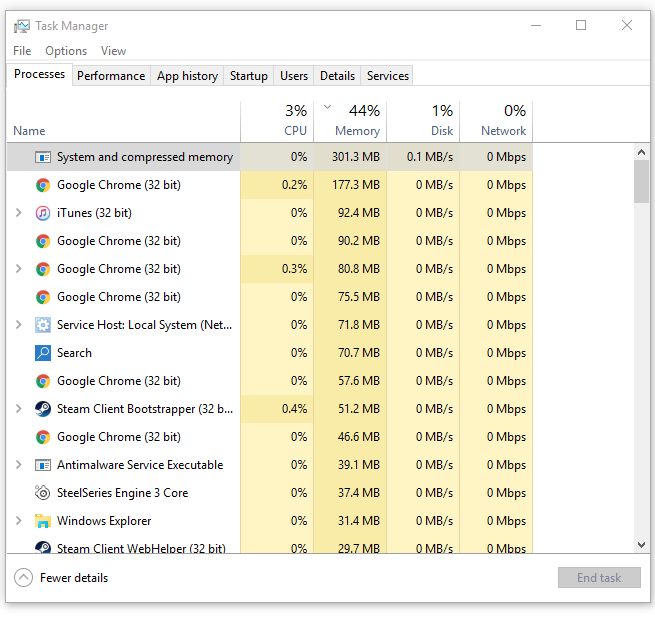Click the 0.3% CPU value for Chrome
This screenshot has height=620, width=655.
(294, 269)
